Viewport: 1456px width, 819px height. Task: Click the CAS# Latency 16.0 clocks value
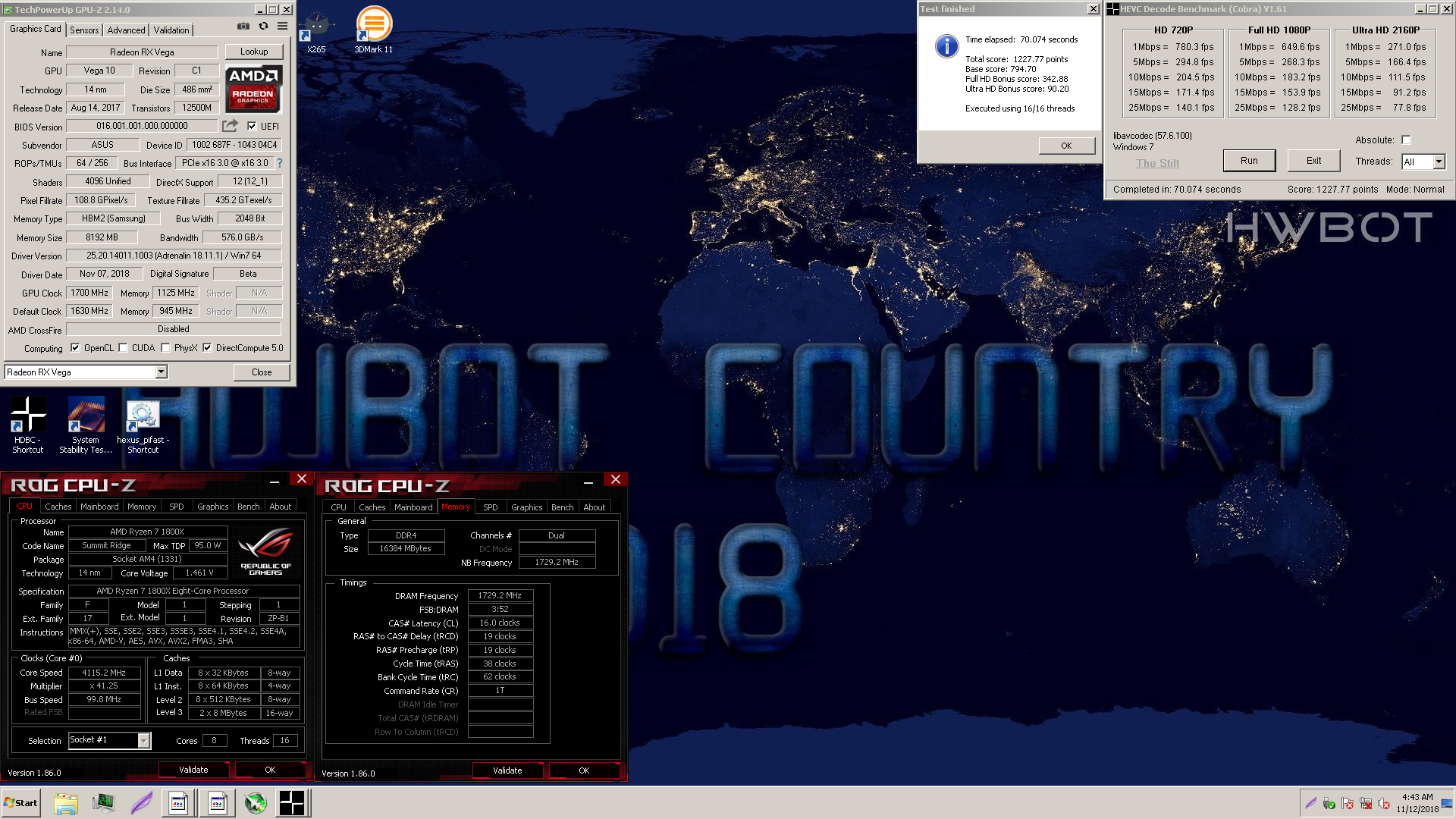[x=500, y=623]
